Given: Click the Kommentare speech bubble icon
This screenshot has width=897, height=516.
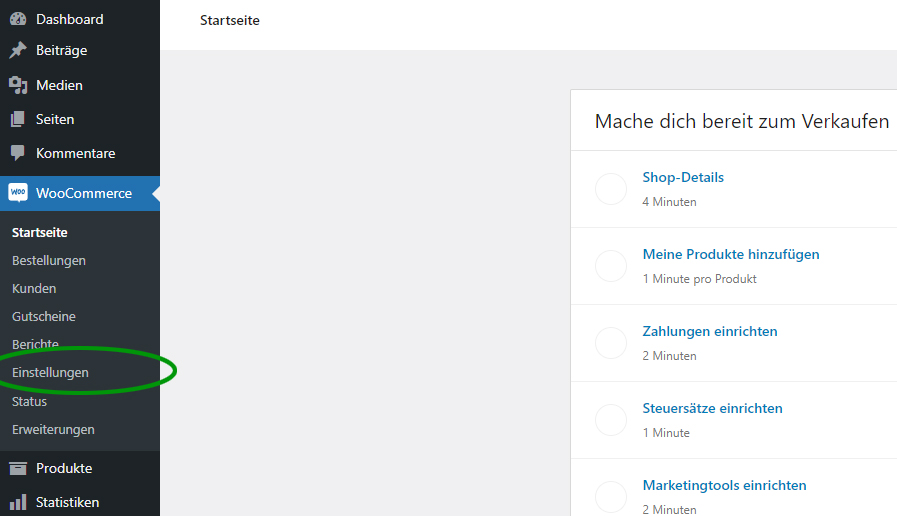Looking at the screenshot, I should pyautogui.click(x=18, y=153).
